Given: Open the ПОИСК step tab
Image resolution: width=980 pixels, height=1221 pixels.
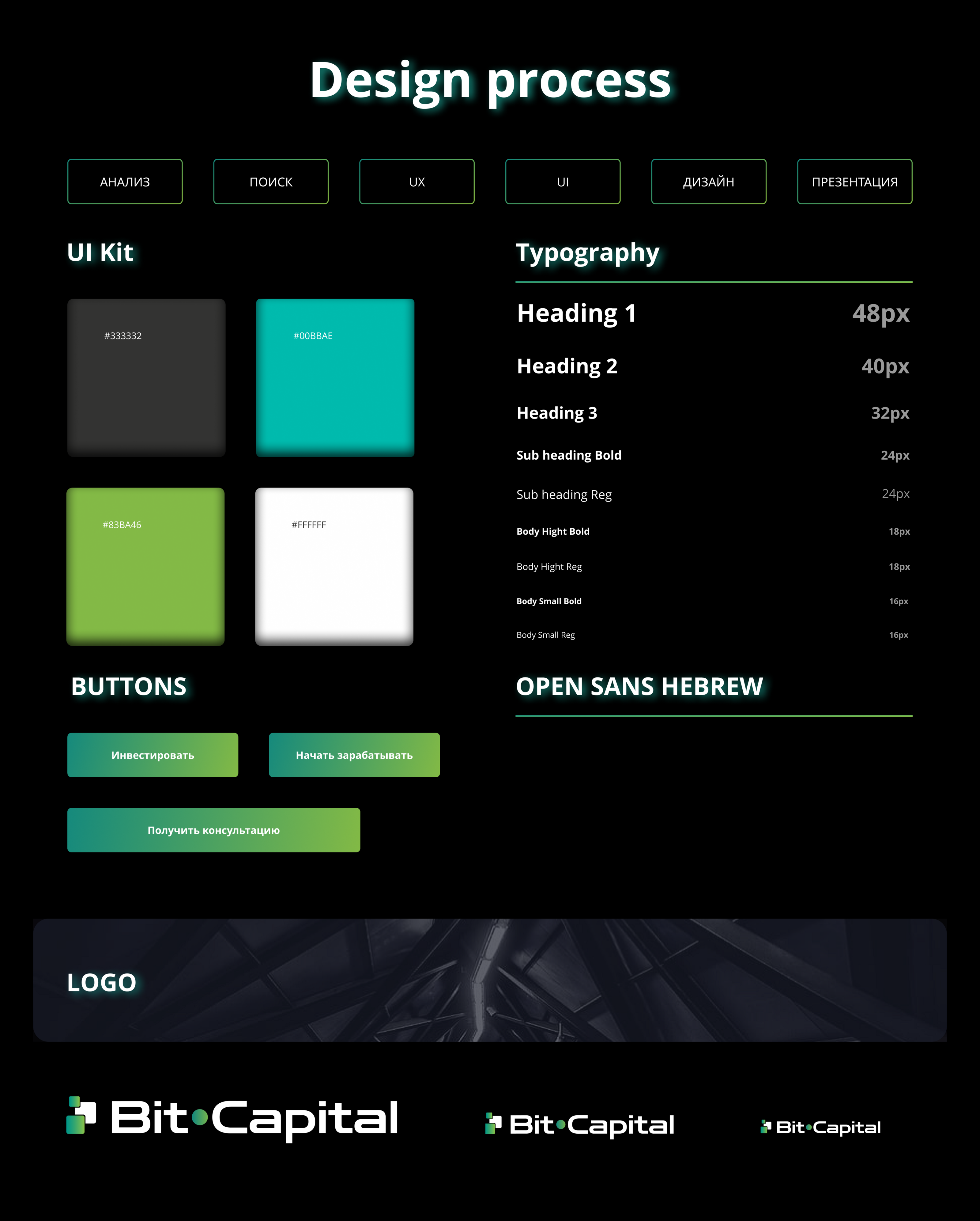Looking at the screenshot, I should pyautogui.click(x=271, y=182).
